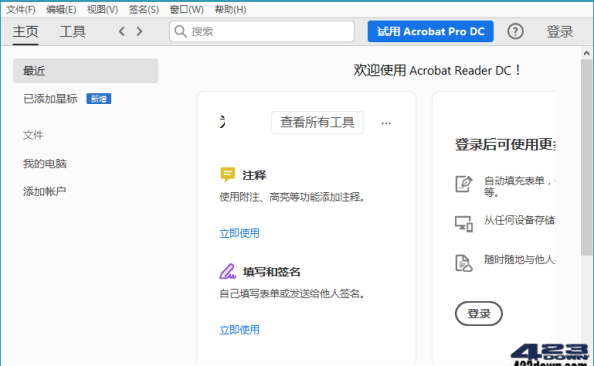
Task: Go back with the left arrow
Action: click(122, 31)
